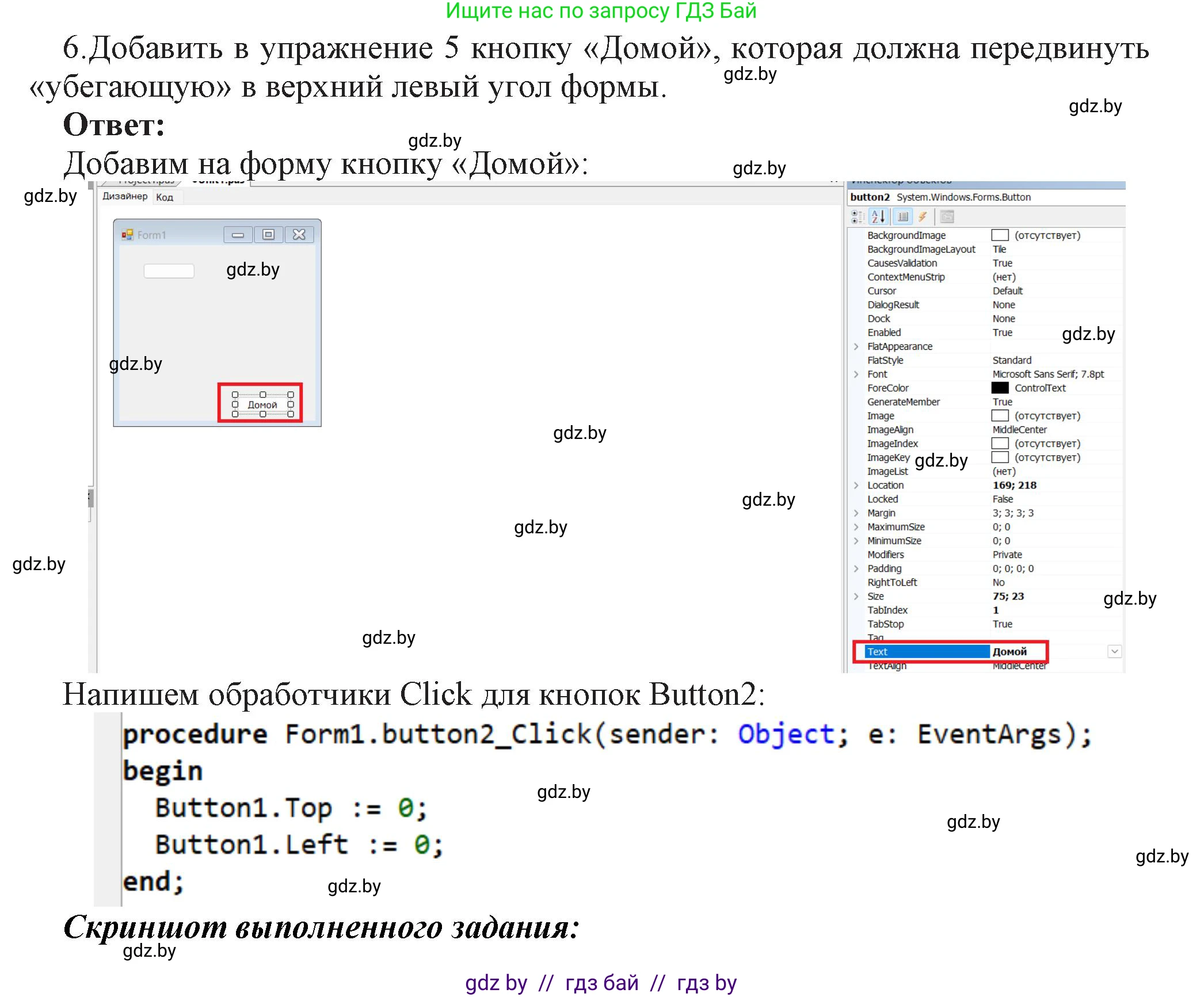Close the Form1 designer window
1204x997 pixels.
click(299, 235)
